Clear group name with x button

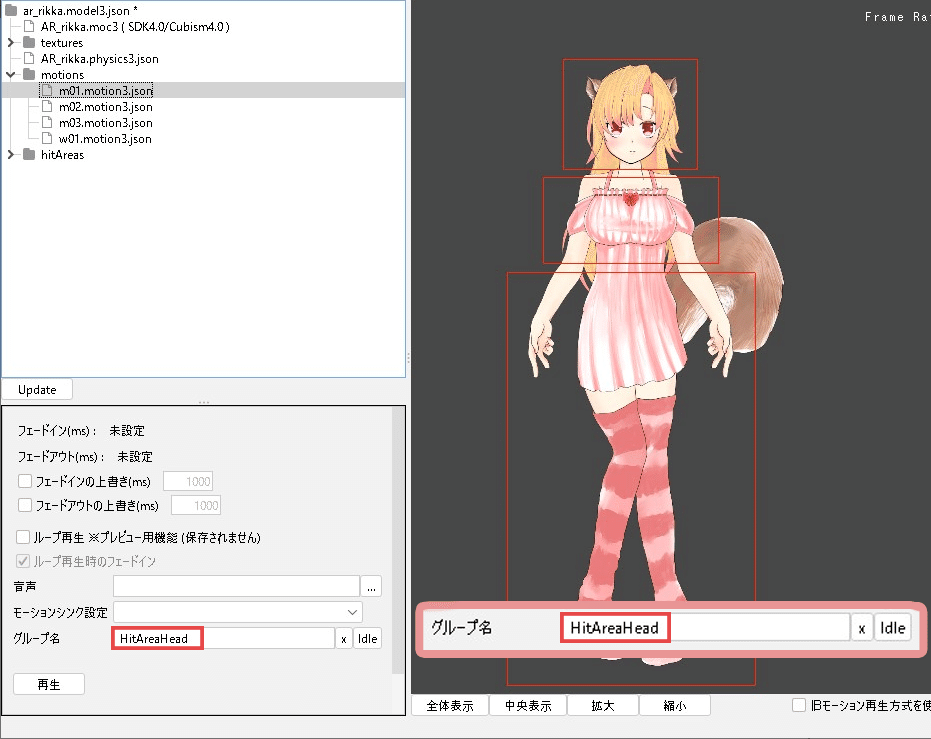344,639
